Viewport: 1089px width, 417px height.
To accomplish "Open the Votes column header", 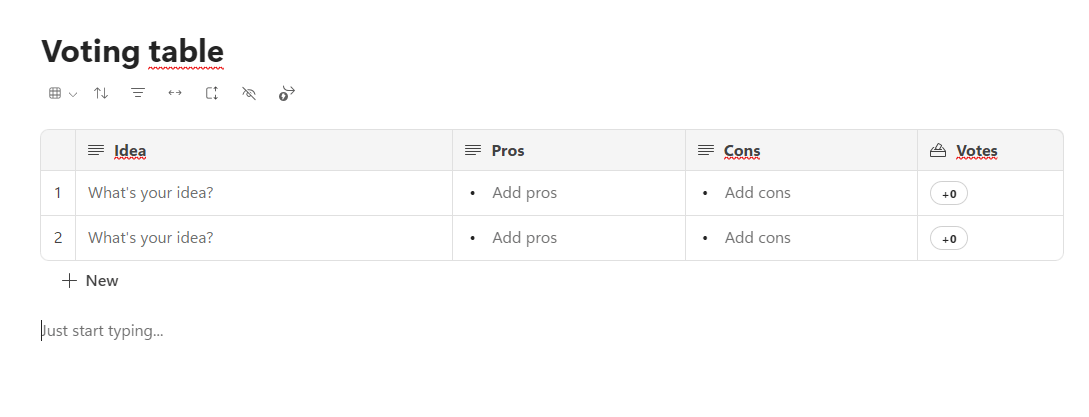I will point(976,151).
